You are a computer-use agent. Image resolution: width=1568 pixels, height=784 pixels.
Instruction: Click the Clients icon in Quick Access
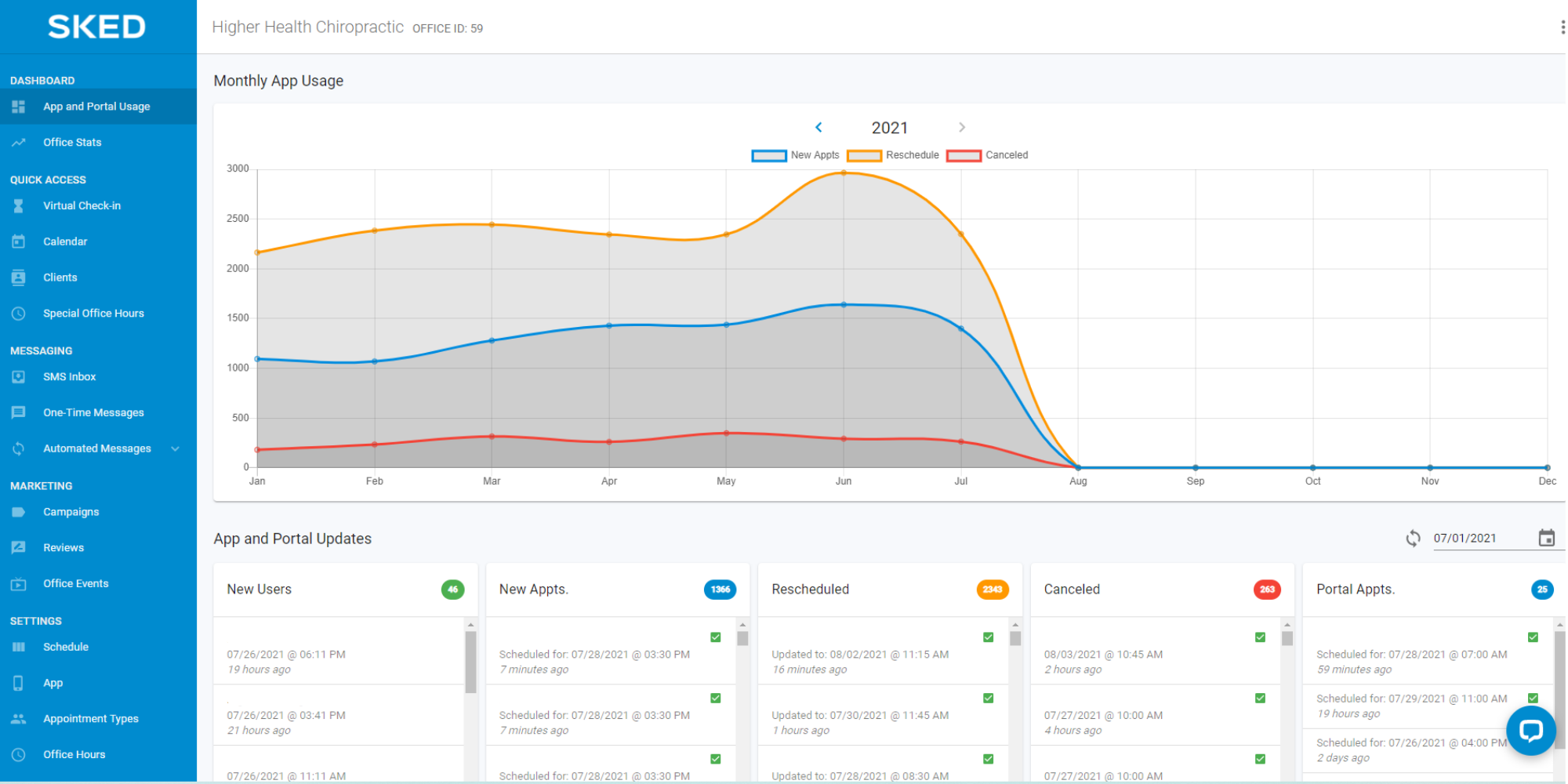coord(19,277)
